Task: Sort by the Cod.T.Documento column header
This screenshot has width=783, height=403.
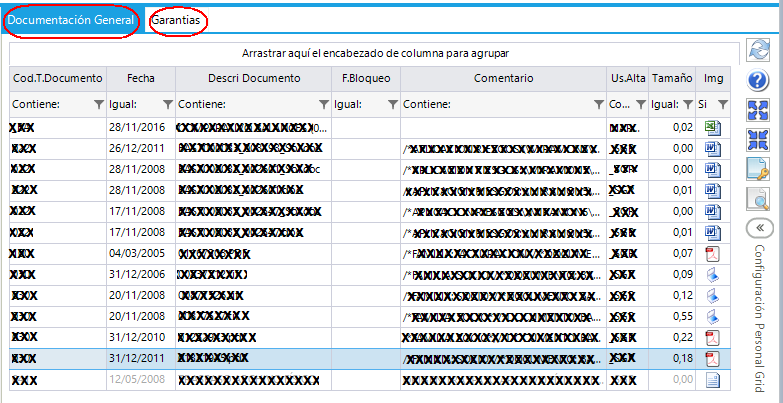Action: [x=58, y=78]
